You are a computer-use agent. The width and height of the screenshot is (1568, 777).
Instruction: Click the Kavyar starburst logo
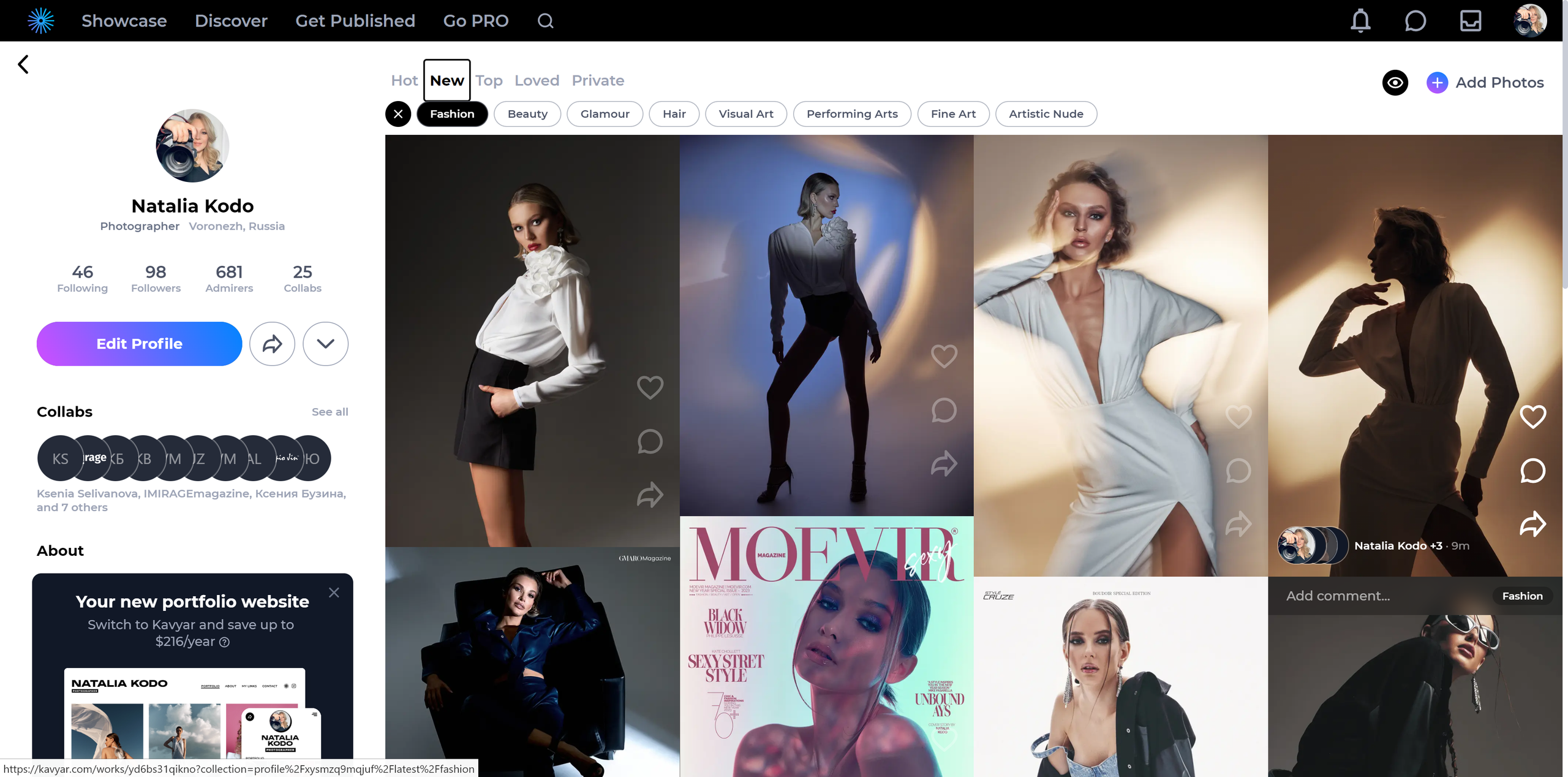pyautogui.click(x=41, y=21)
